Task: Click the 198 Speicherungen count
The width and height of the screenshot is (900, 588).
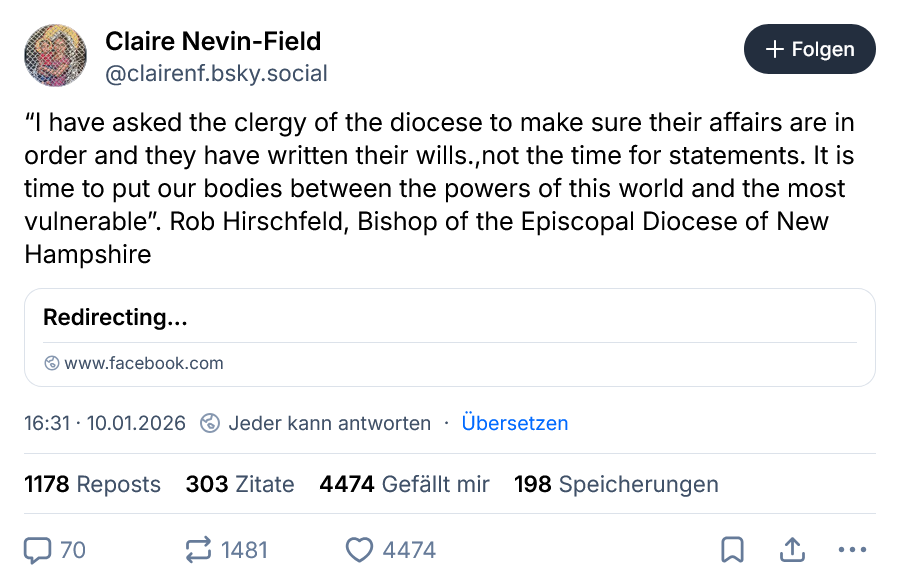Action: click(616, 484)
